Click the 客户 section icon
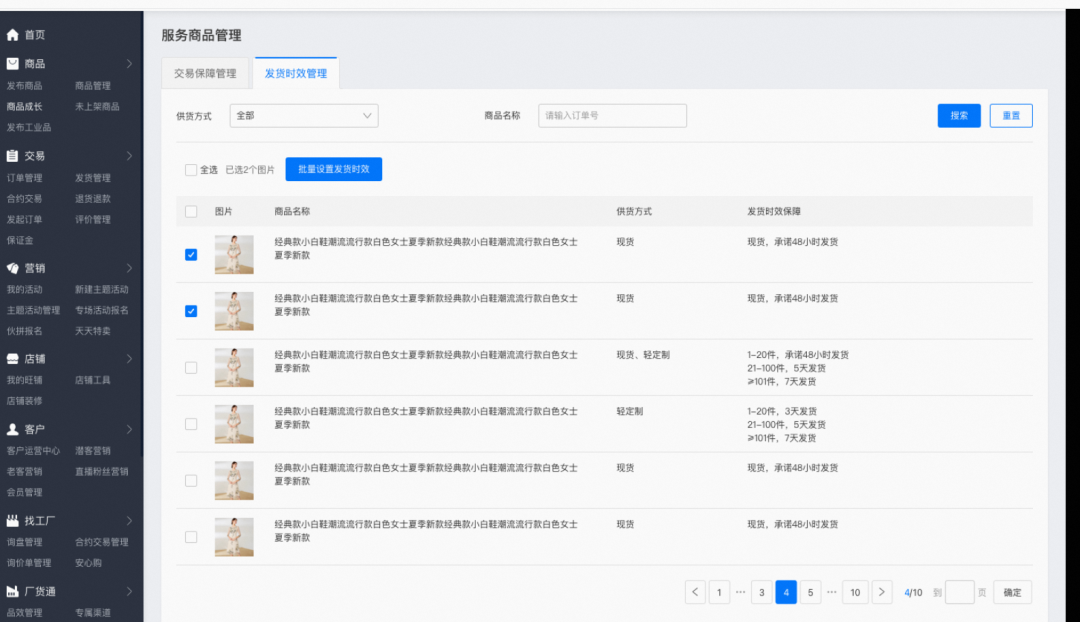 click(x=13, y=429)
